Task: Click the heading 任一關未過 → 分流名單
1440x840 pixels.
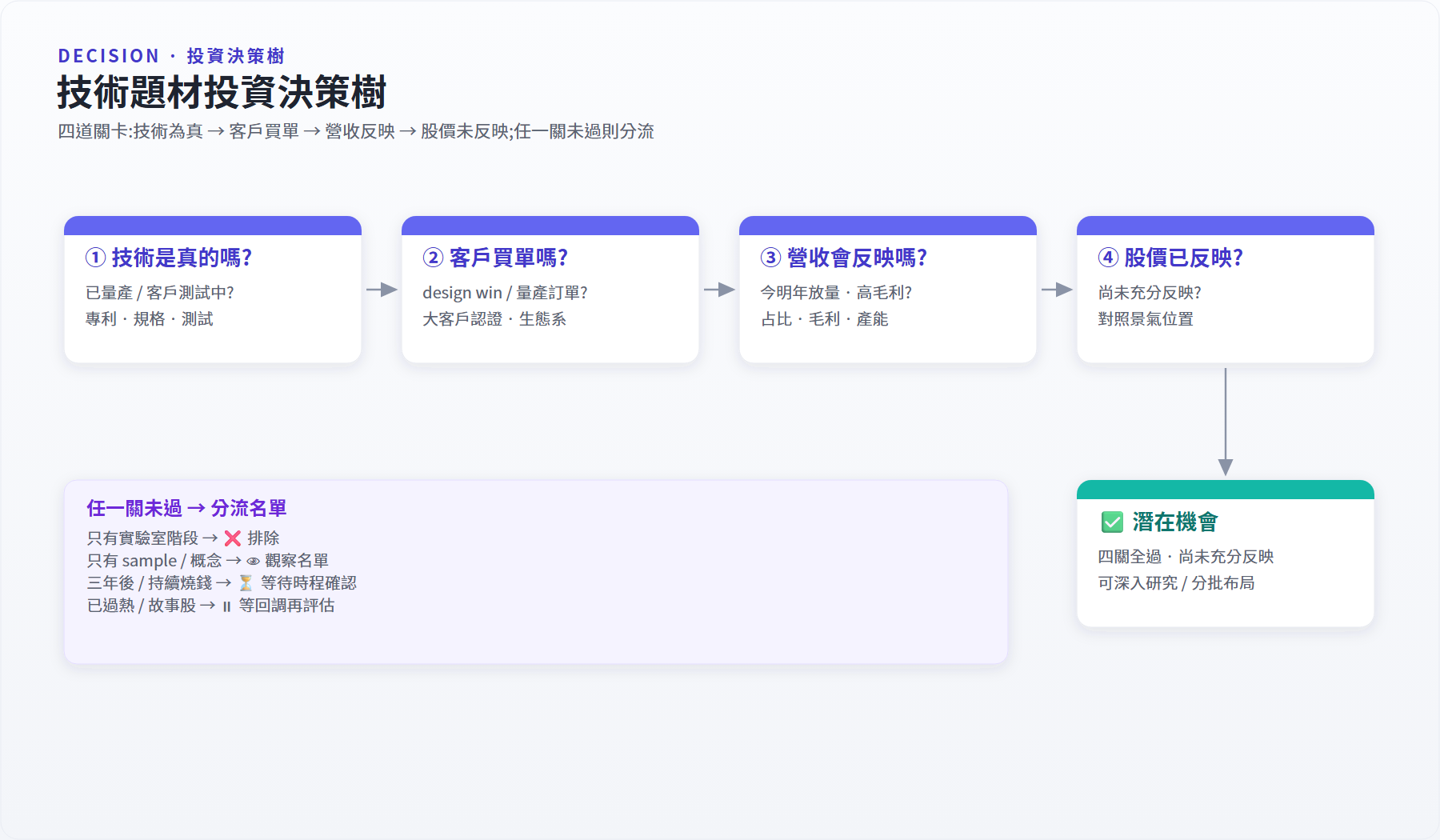Action: tap(186, 508)
